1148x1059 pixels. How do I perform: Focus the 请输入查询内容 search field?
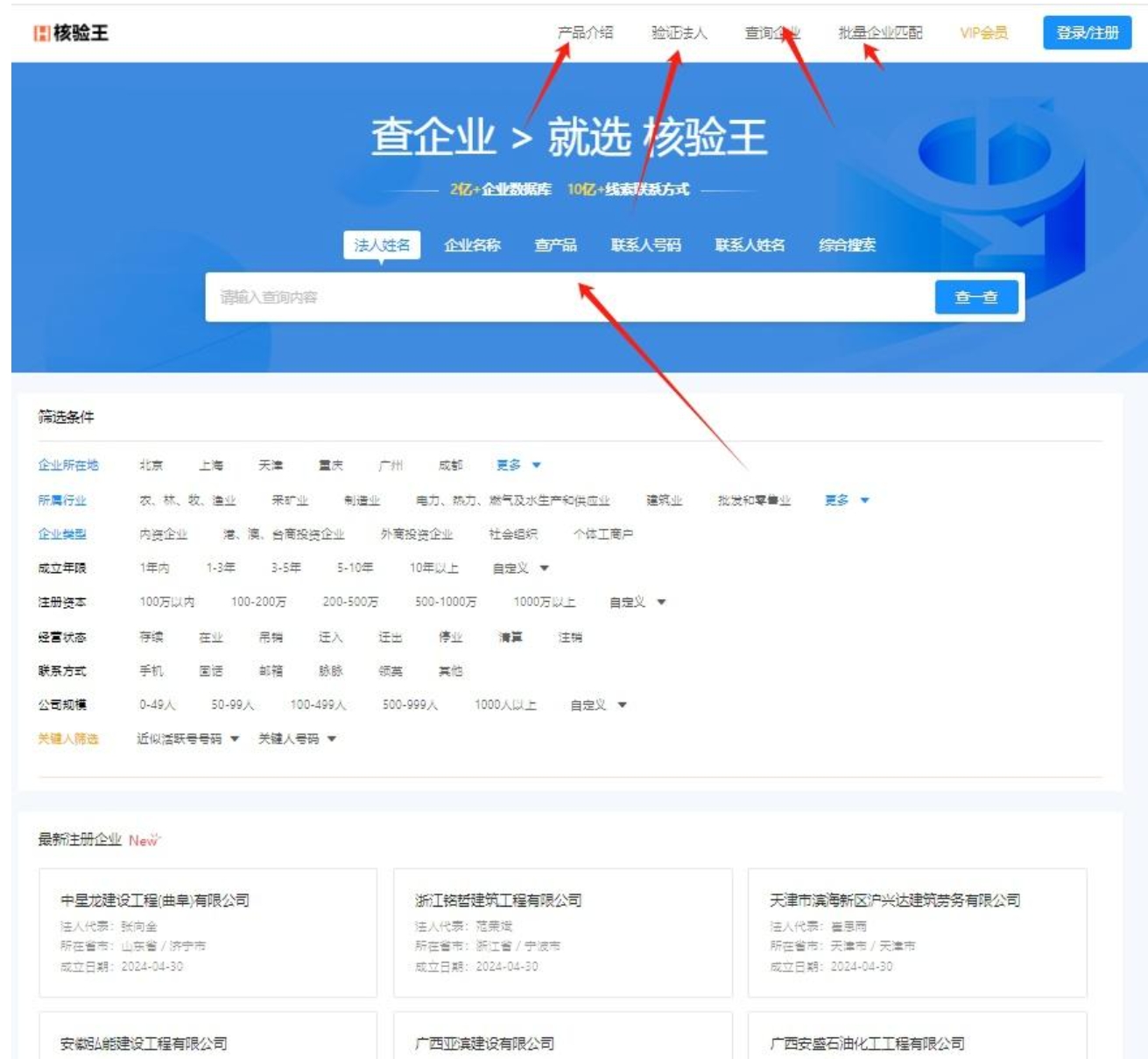[x=569, y=298]
